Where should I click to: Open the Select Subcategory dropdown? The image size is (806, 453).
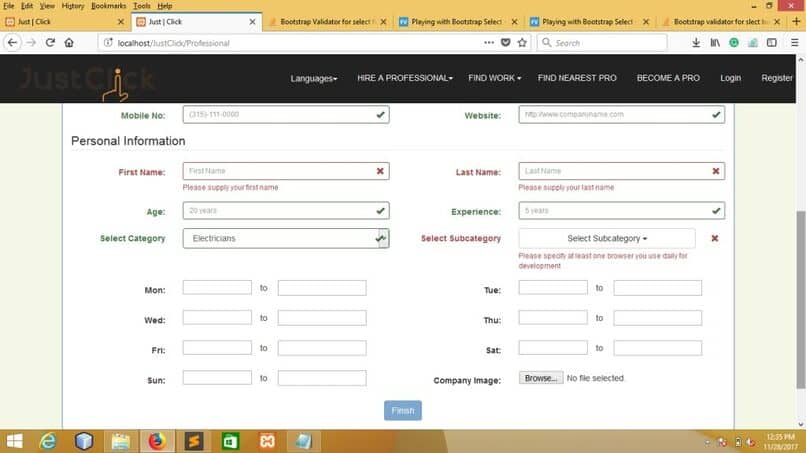(x=607, y=238)
